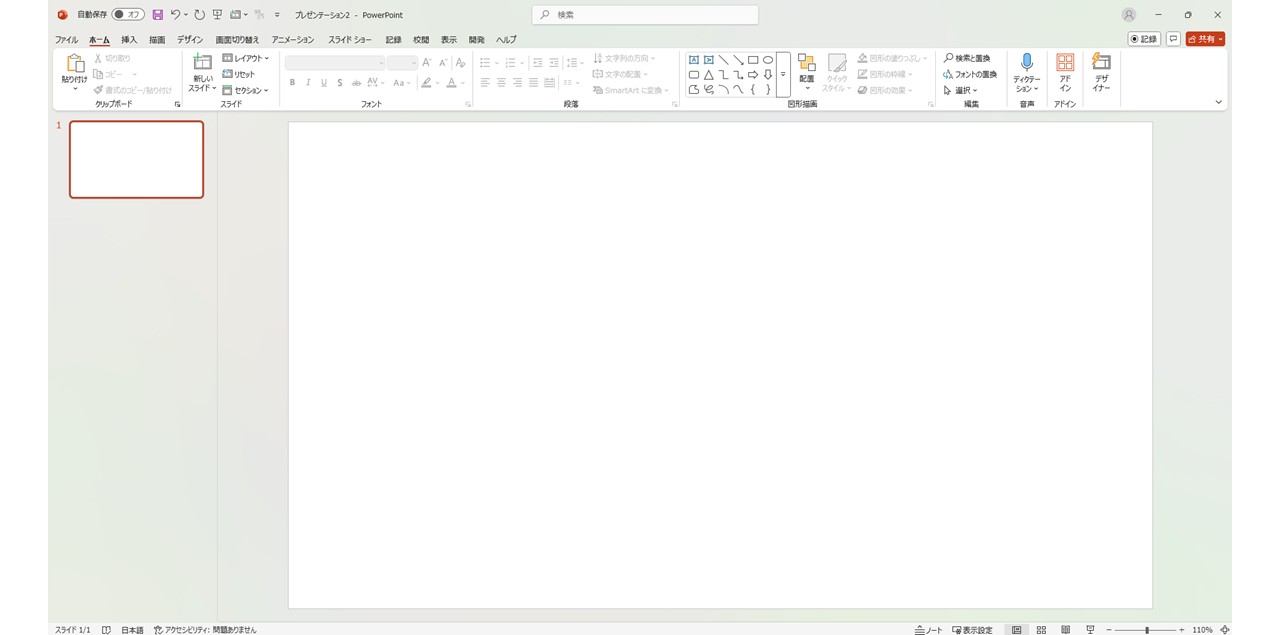Click the Save icon in the title bar
Viewport: 1280px width, 635px height.
point(157,15)
